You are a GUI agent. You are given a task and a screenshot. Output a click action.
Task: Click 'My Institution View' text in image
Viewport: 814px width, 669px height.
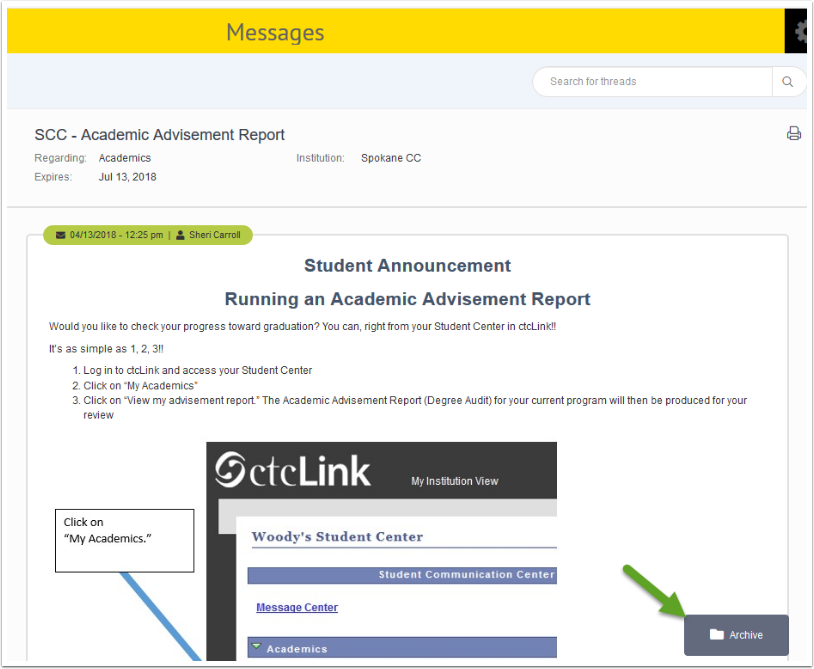pyautogui.click(x=455, y=481)
